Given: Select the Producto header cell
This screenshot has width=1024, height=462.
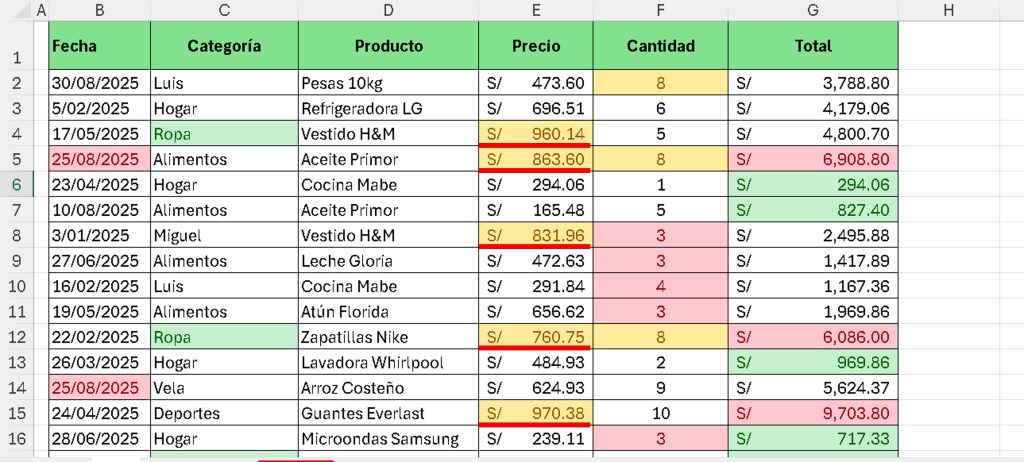Looking at the screenshot, I should coord(389,46).
